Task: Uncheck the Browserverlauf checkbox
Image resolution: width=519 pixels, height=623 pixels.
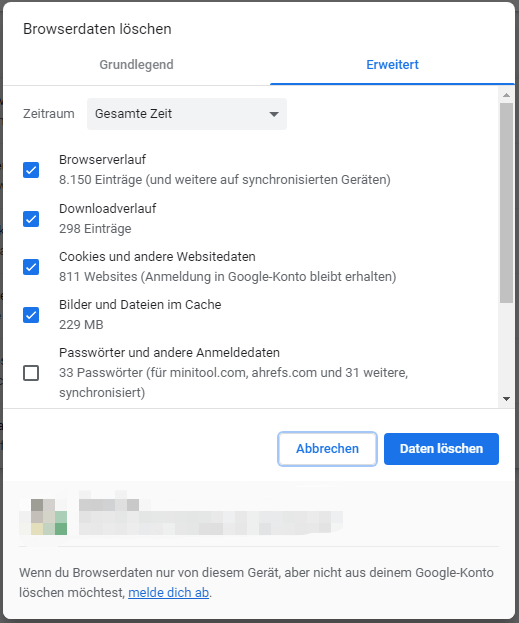Action: point(31,170)
